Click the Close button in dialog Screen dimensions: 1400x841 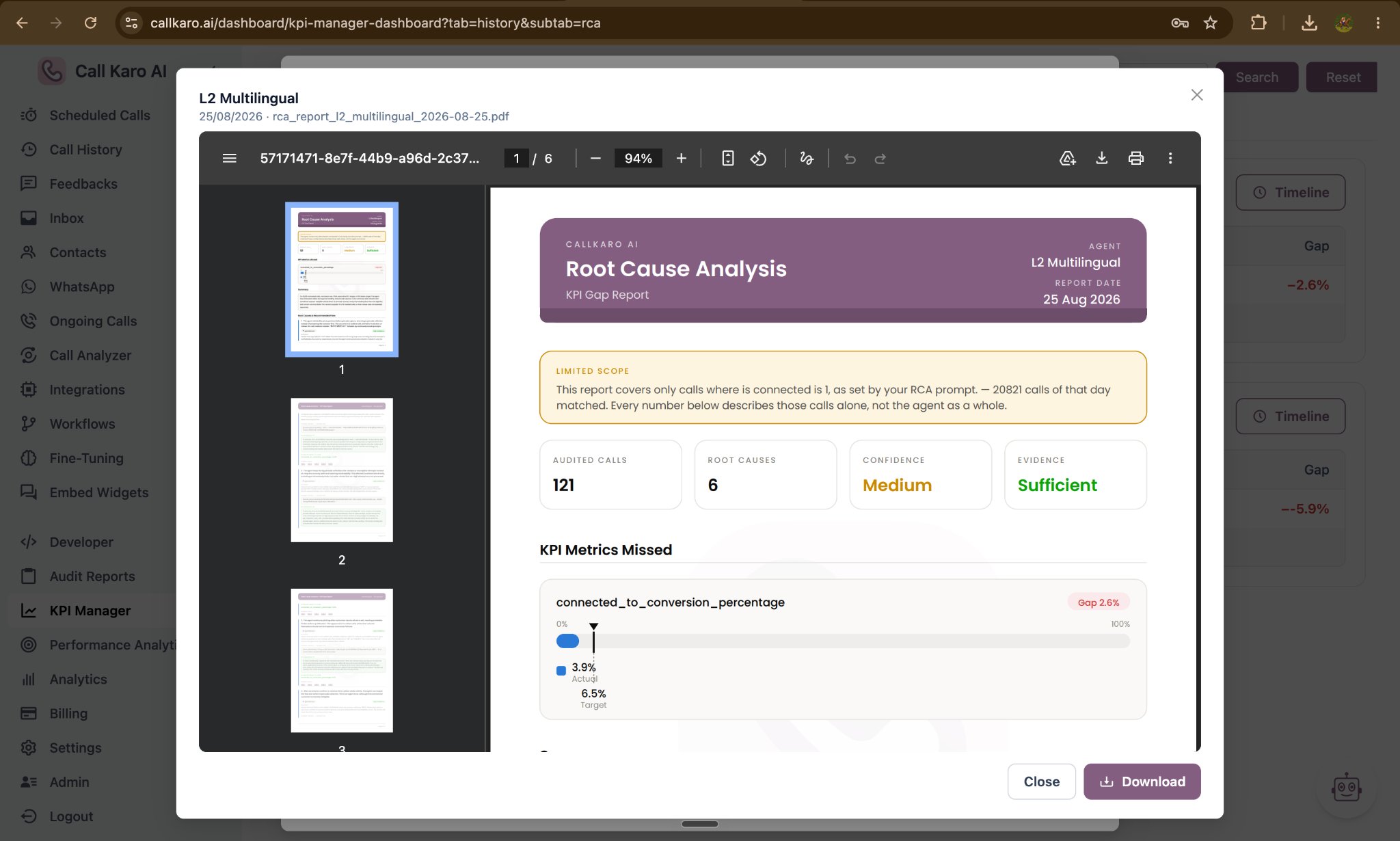coord(1041,782)
